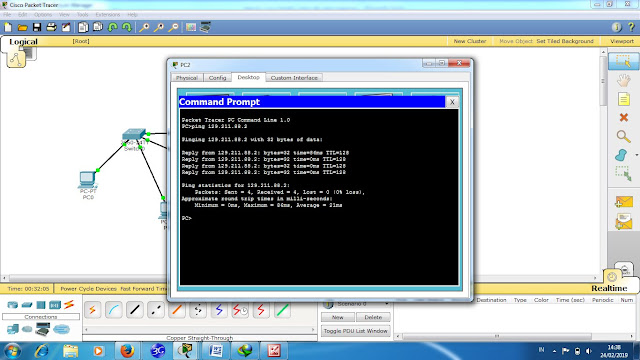Click New Cluster in the yellow bar
This screenshot has width=640, height=360.
pyautogui.click(x=470, y=41)
